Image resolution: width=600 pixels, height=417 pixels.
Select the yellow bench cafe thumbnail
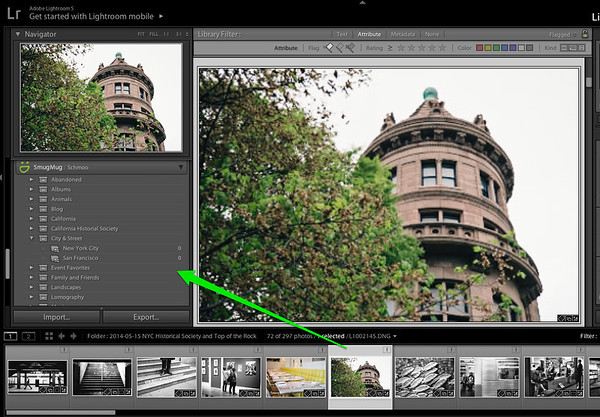(x=295, y=377)
